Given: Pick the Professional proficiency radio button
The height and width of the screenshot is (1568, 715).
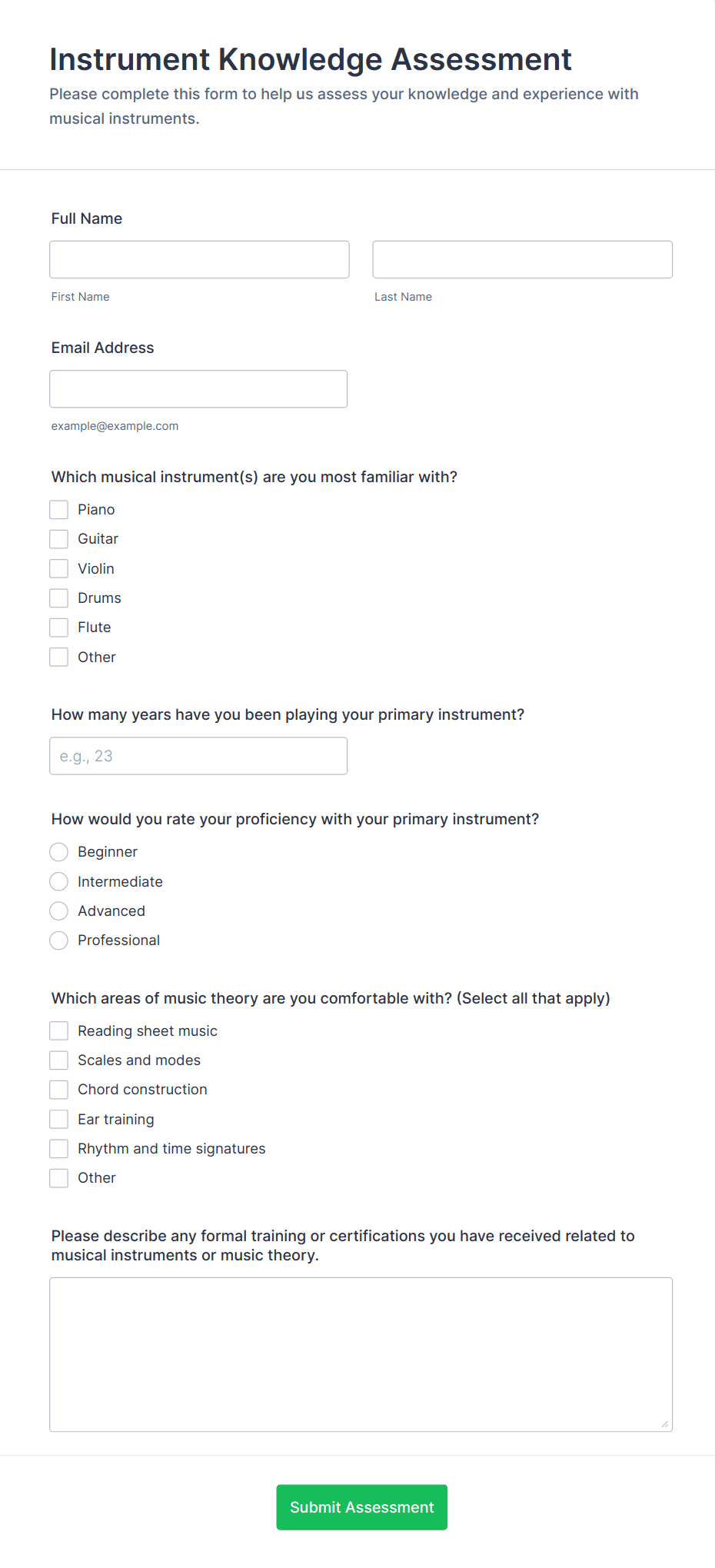Looking at the screenshot, I should [x=59, y=940].
